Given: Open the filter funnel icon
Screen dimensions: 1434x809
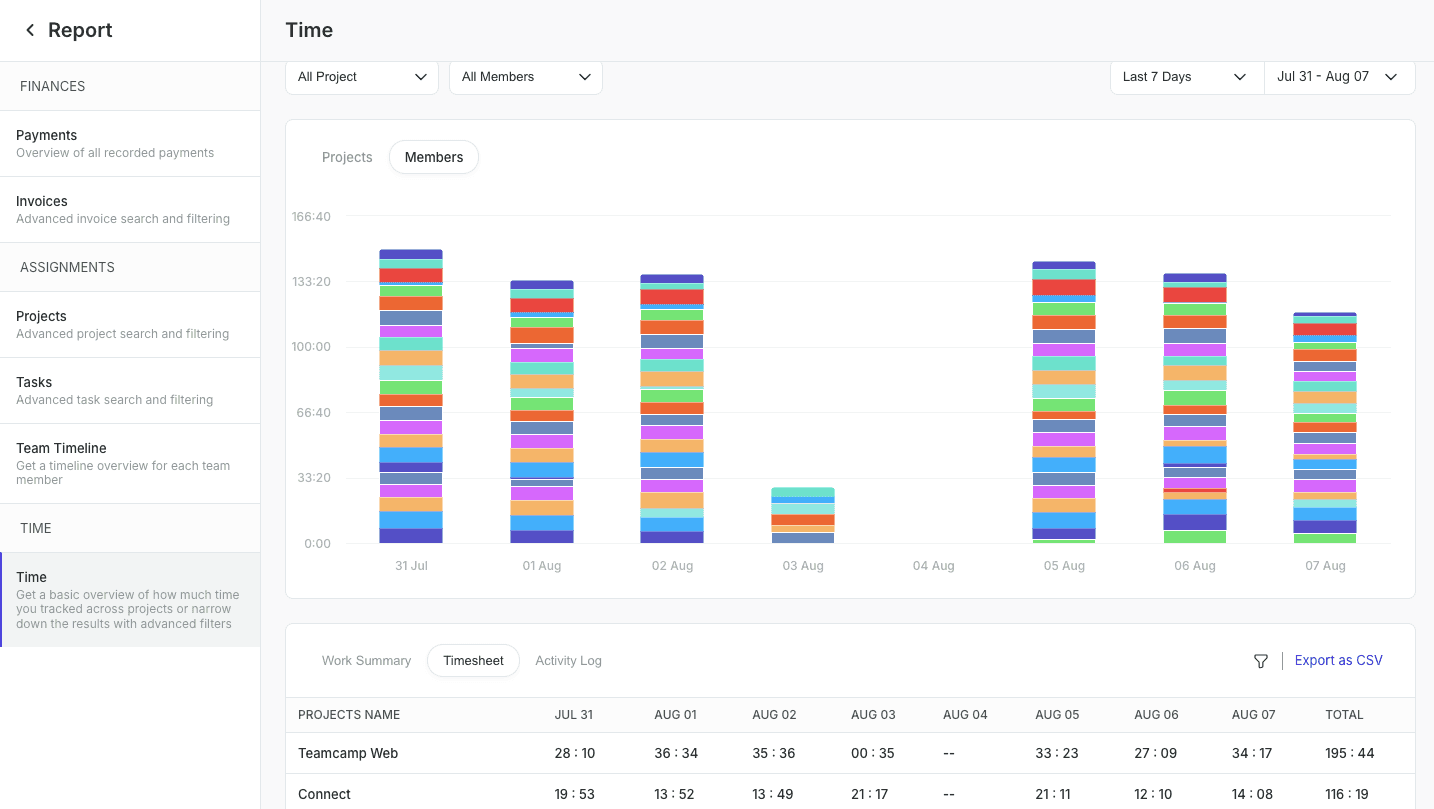Looking at the screenshot, I should [1261, 661].
